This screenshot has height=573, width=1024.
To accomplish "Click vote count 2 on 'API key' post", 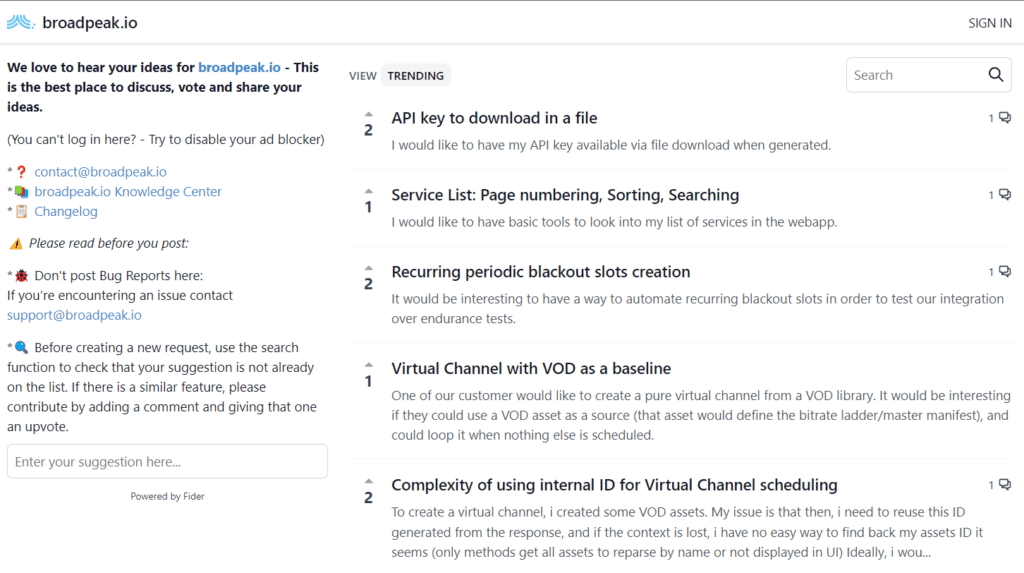I will (x=368, y=130).
